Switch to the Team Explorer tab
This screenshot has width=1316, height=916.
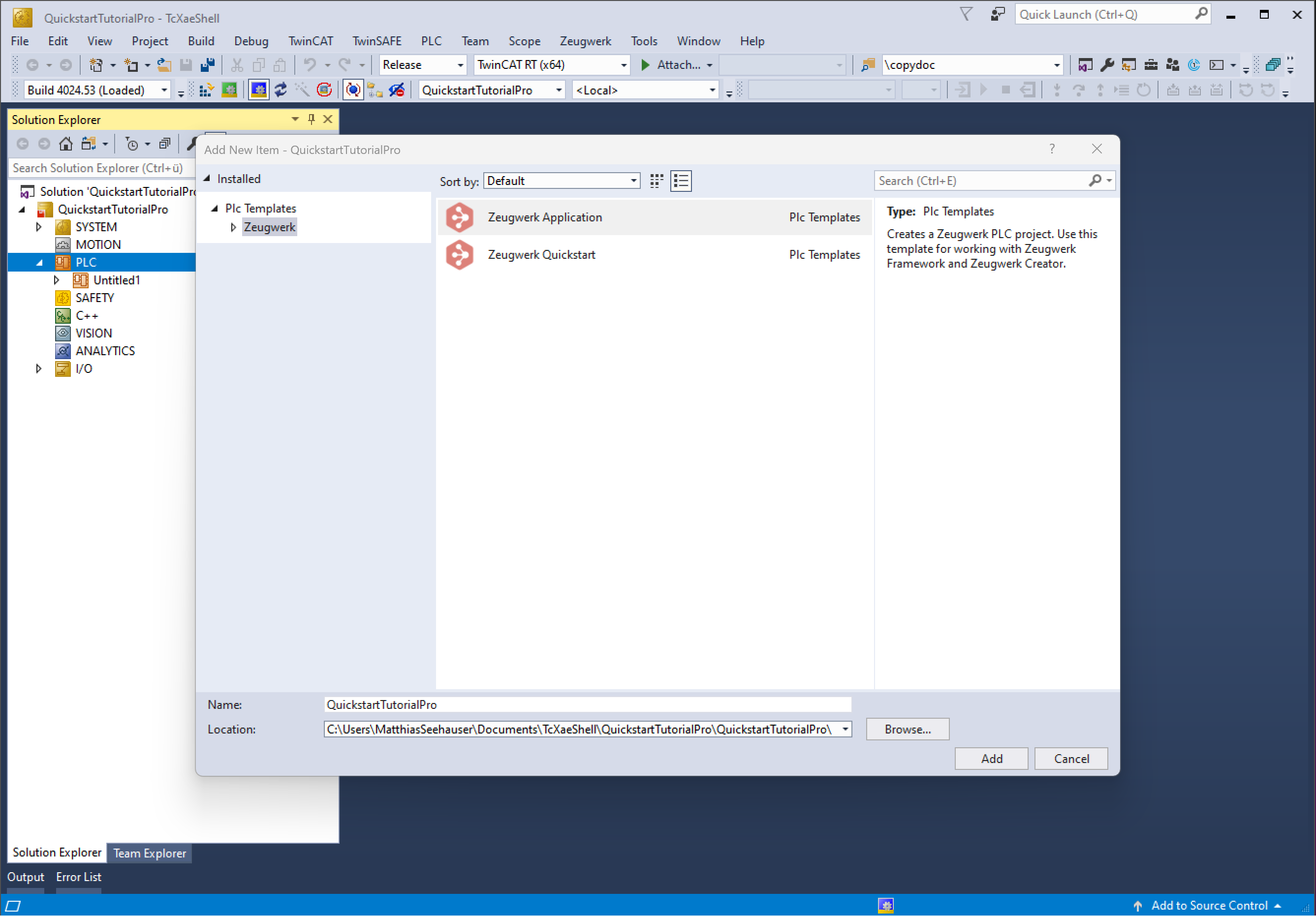tap(149, 853)
